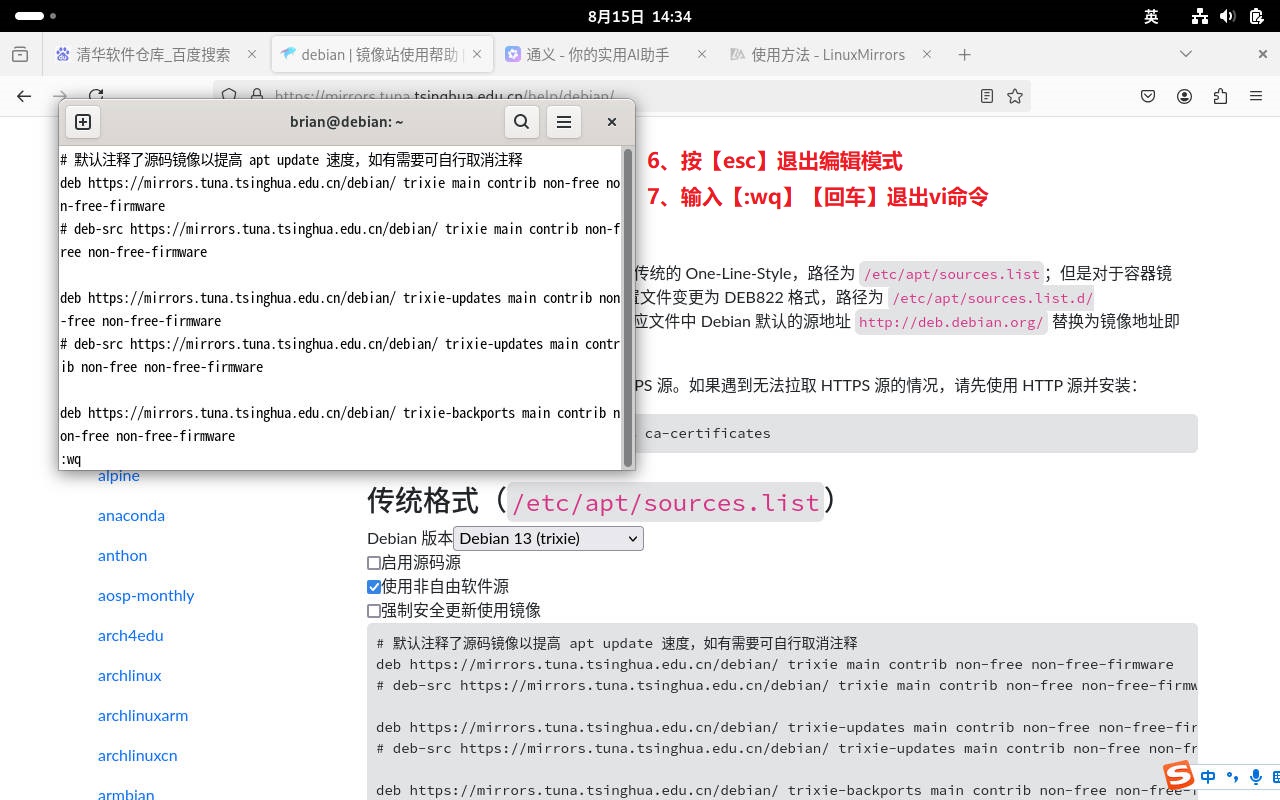This screenshot has height=800, width=1280.
Task: Open the anthon mirror help link
Action: click(122, 555)
